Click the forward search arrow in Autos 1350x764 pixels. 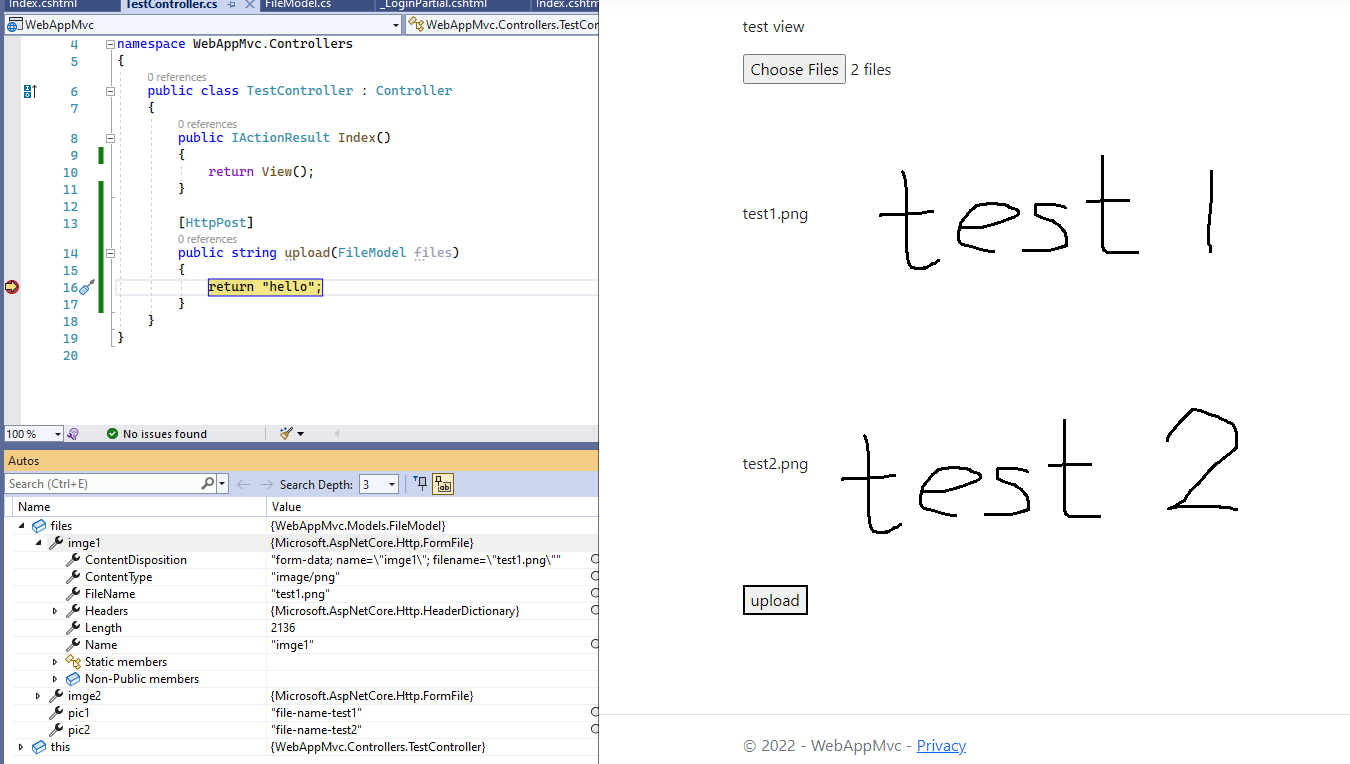click(x=266, y=484)
